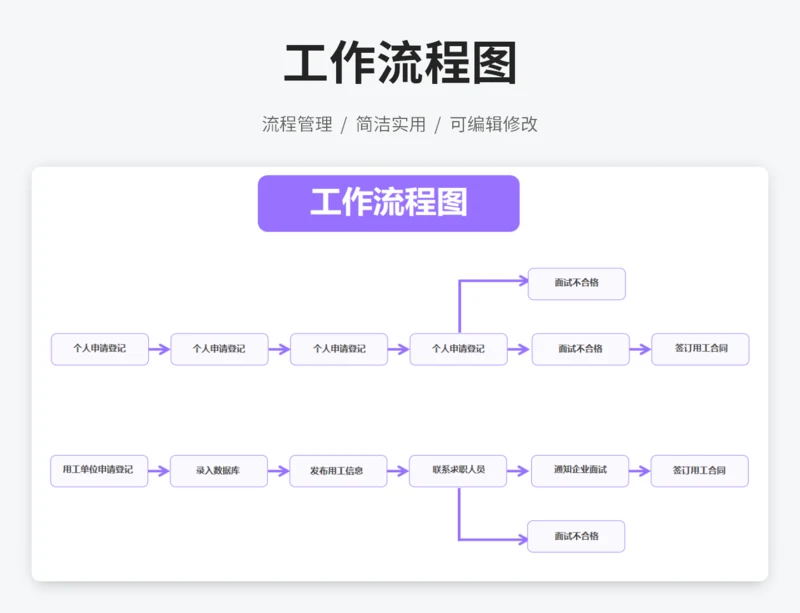Select 面试不合格 node branching below 联系求职人员
Viewport: 800px width, 613px height.
click(576, 536)
